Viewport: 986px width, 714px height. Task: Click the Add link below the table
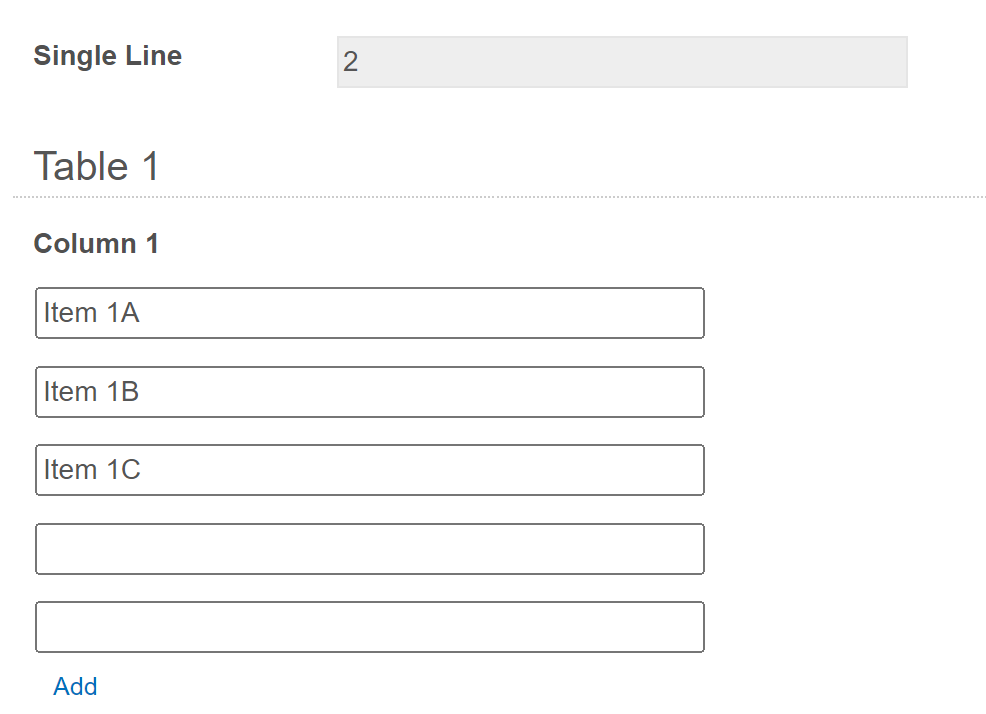coord(75,686)
